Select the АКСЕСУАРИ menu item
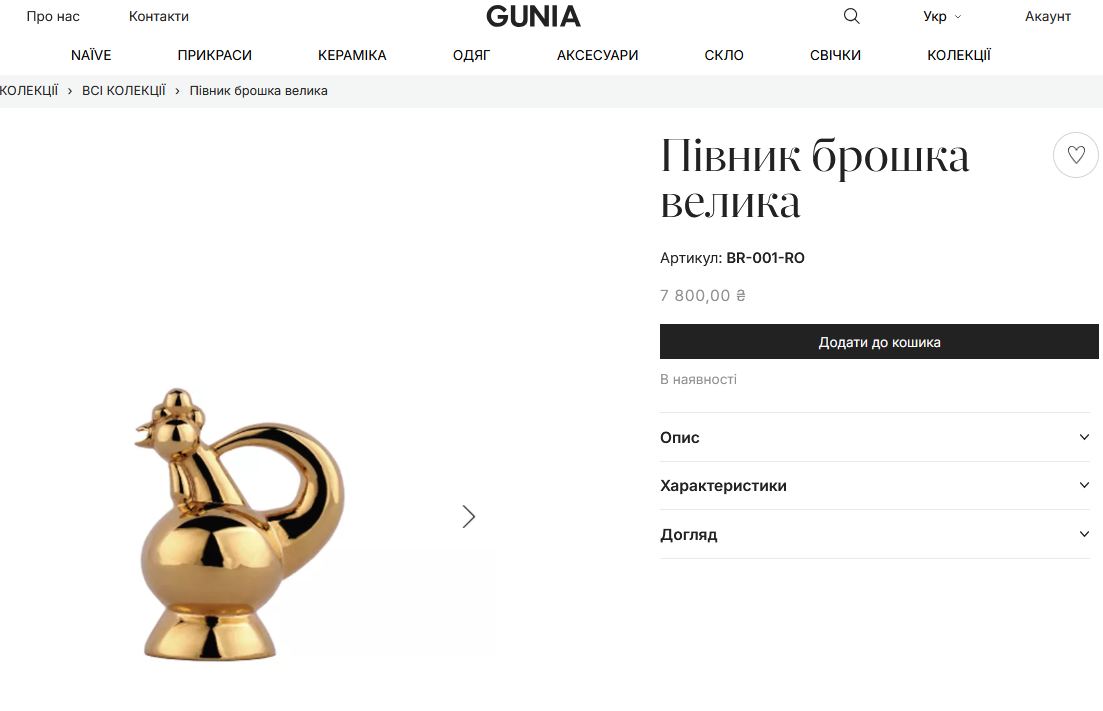Viewport: 1103px width, 711px height. [x=597, y=55]
